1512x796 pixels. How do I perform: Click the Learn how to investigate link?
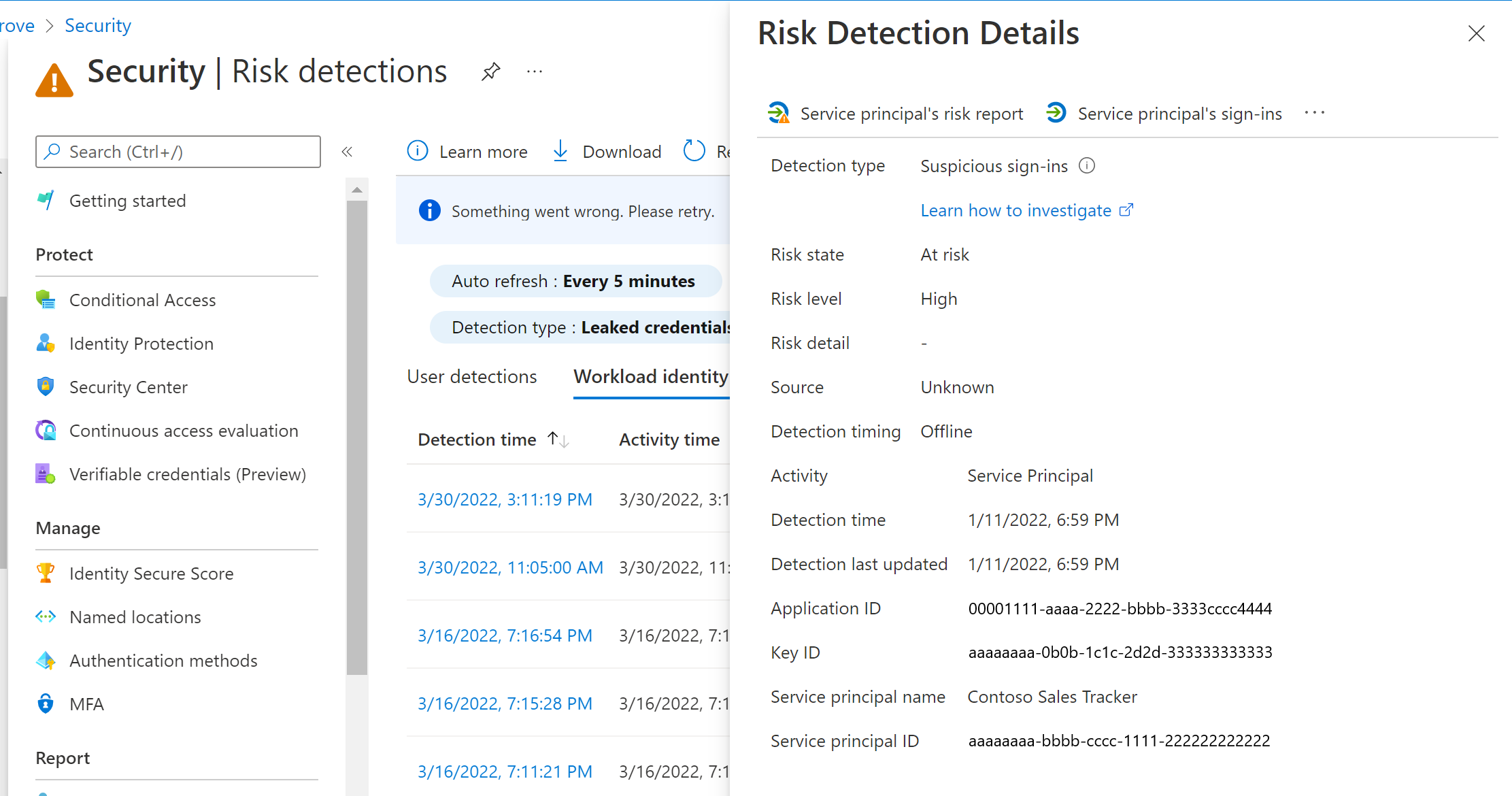1026,210
